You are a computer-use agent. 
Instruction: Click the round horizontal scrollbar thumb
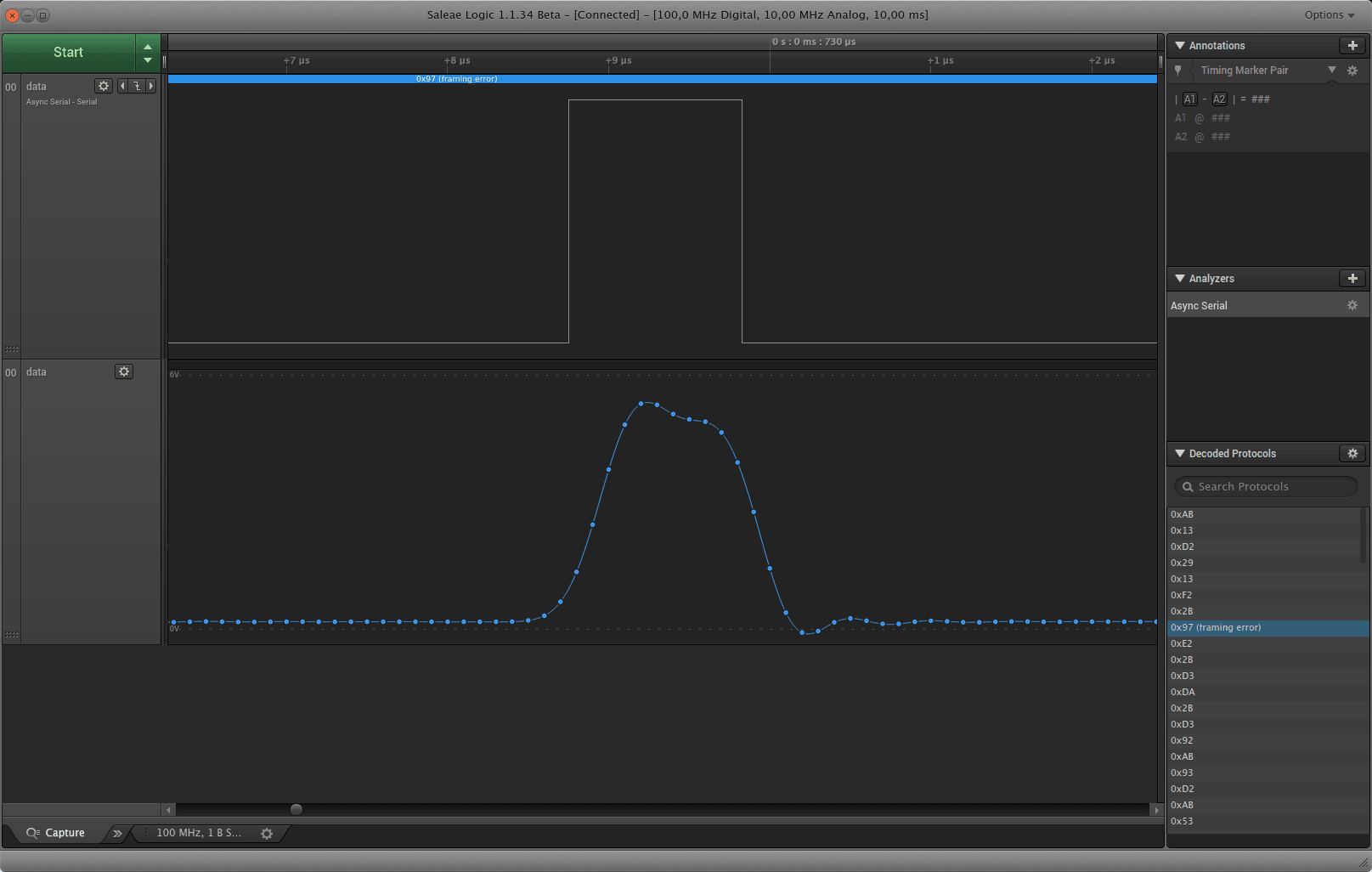coord(296,809)
